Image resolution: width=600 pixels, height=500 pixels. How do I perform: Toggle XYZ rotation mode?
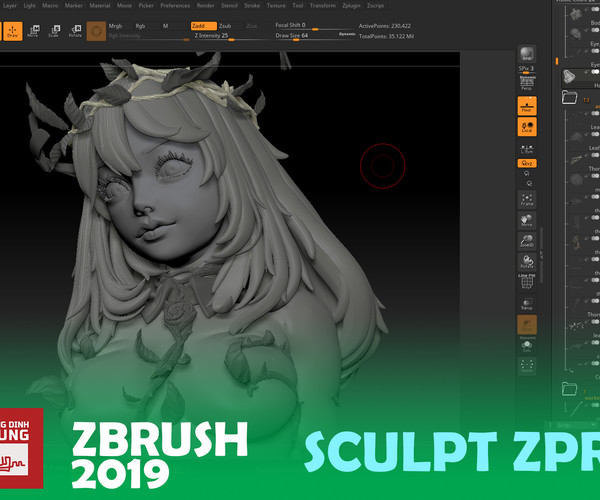point(527,163)
